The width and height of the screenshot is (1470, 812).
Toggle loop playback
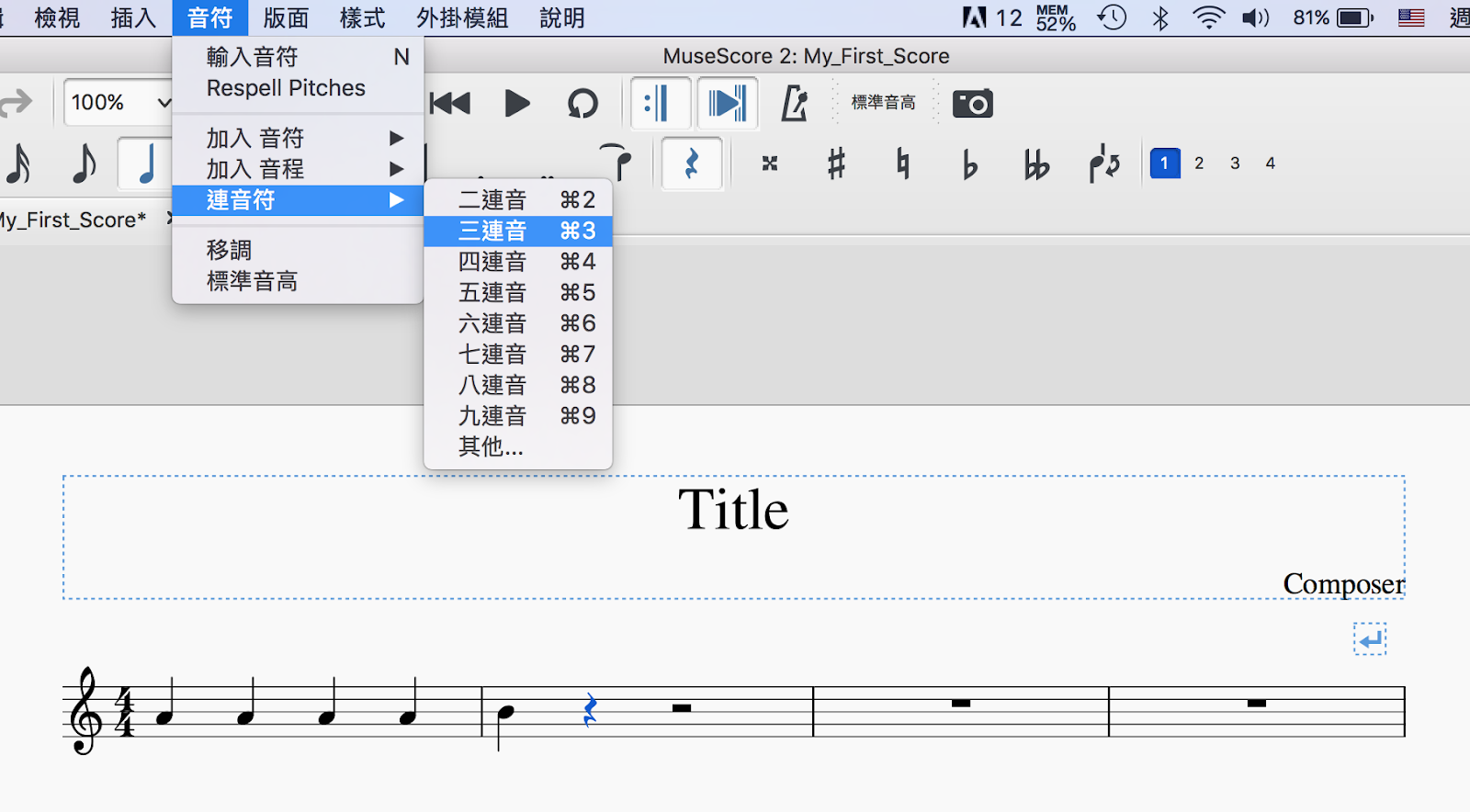582,104
